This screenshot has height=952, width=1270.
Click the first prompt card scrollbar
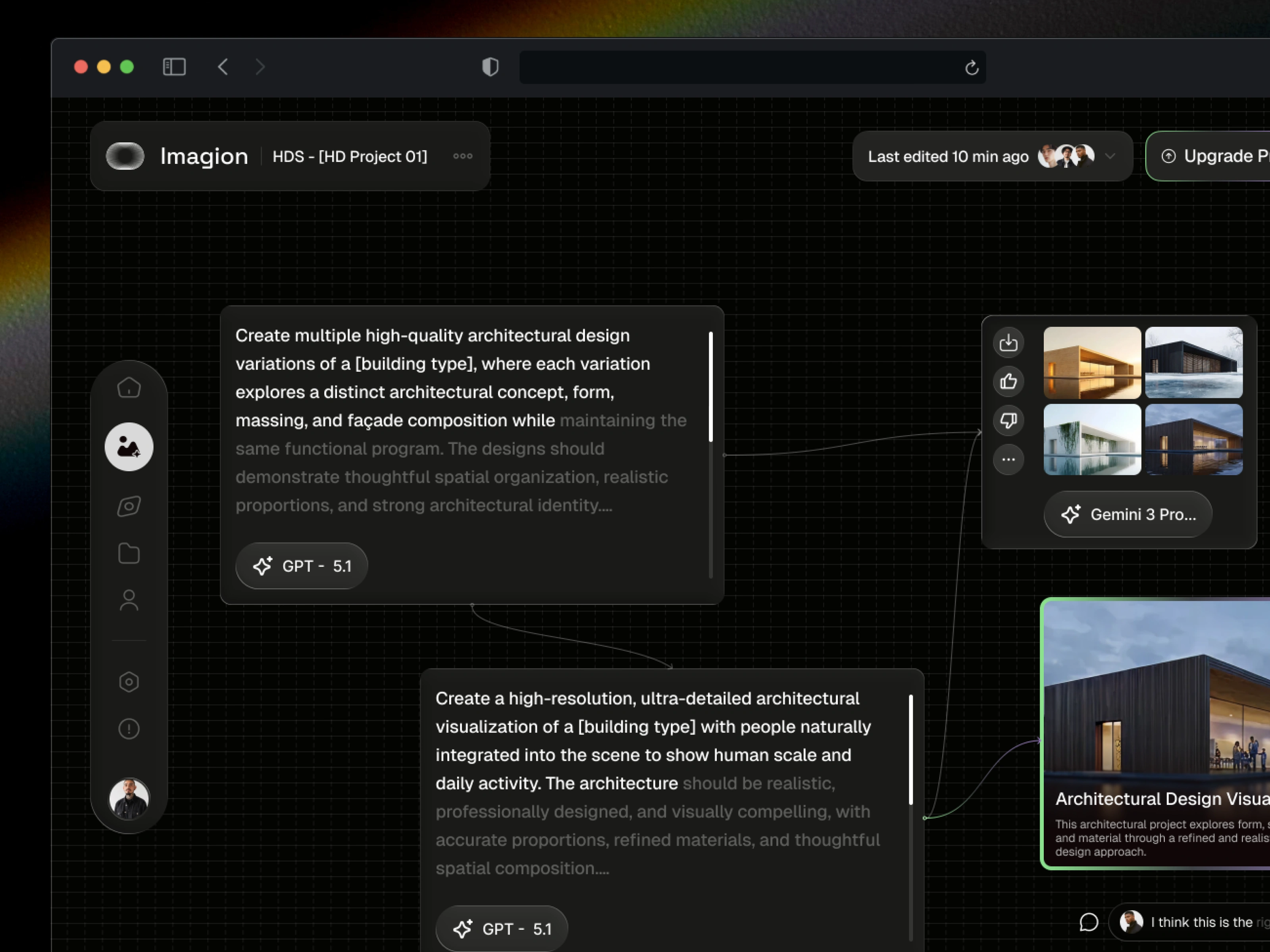click(x=711, y=387)
